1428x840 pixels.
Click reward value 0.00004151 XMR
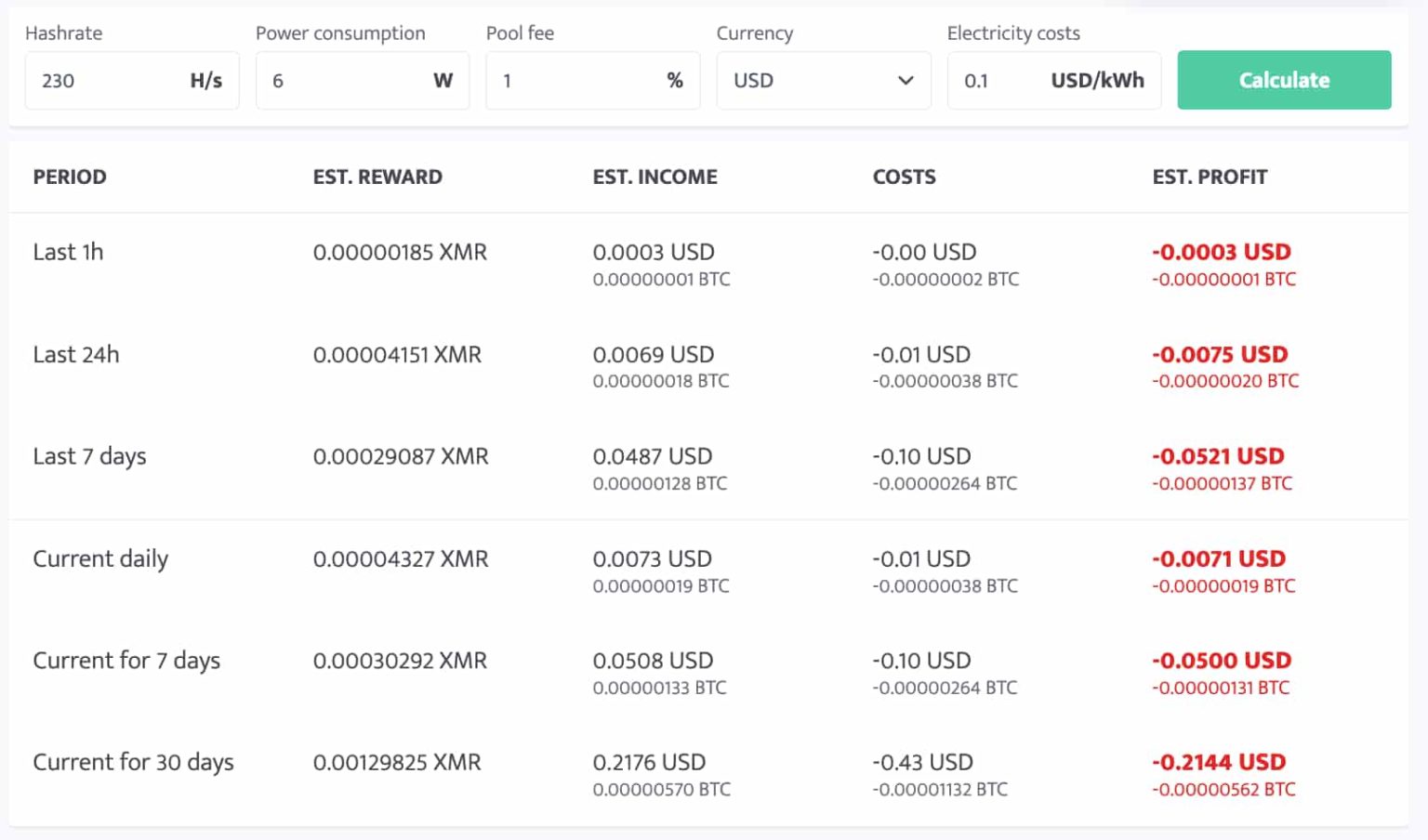(397, 354)
